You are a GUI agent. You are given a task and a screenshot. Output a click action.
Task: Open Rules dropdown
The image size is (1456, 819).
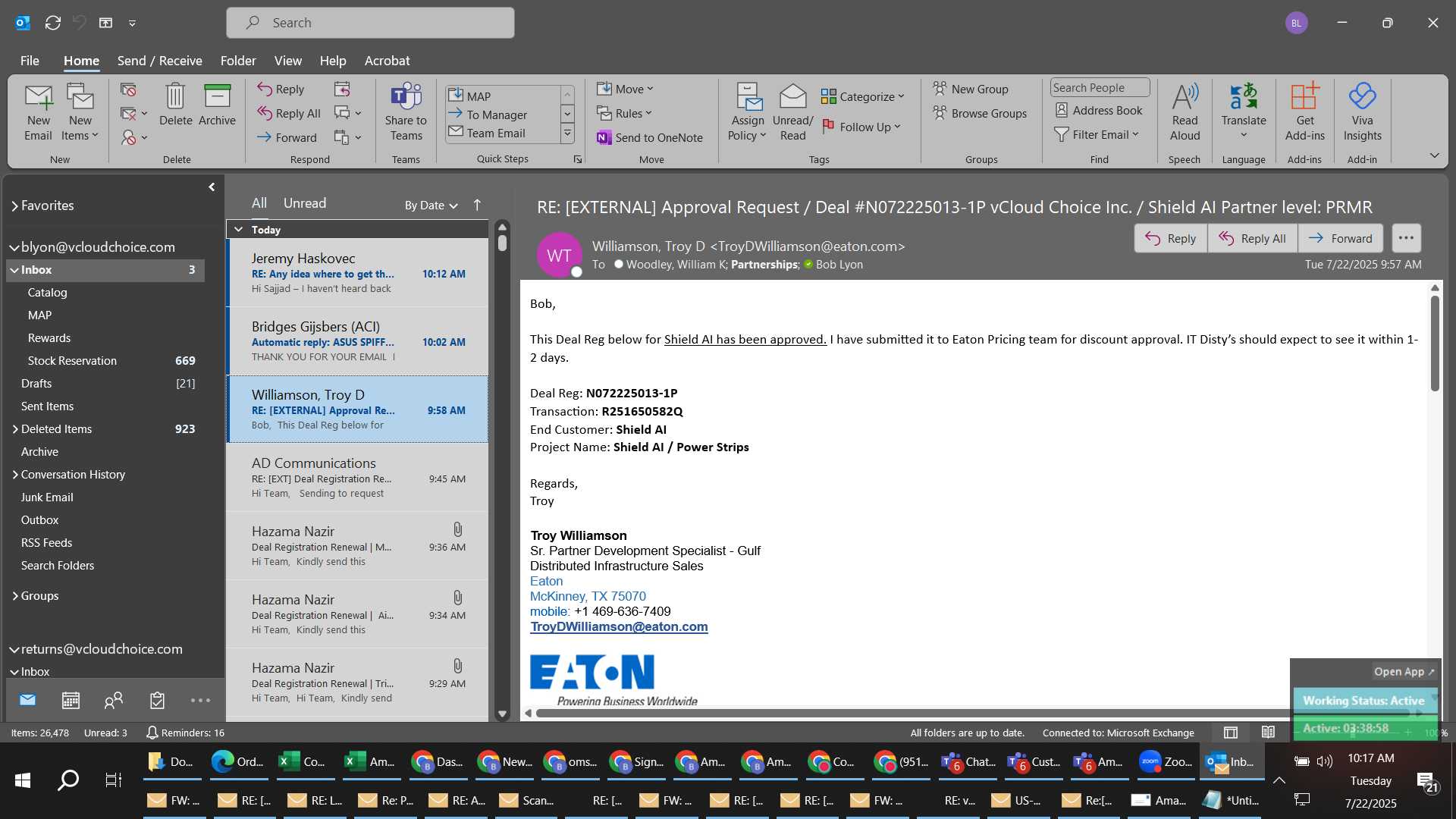point(624,114)
